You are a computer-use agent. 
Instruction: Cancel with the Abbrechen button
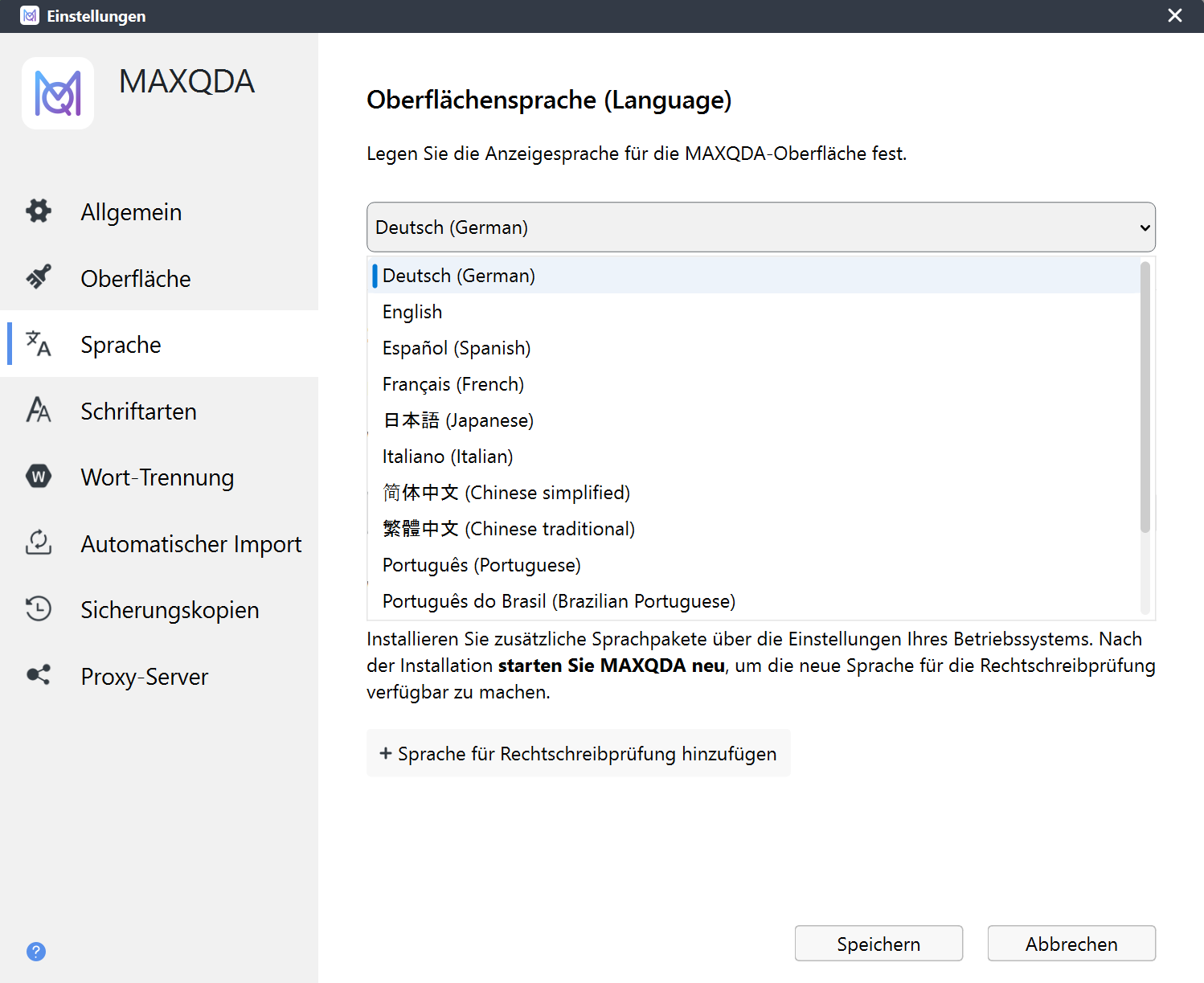click(1071, 944)
